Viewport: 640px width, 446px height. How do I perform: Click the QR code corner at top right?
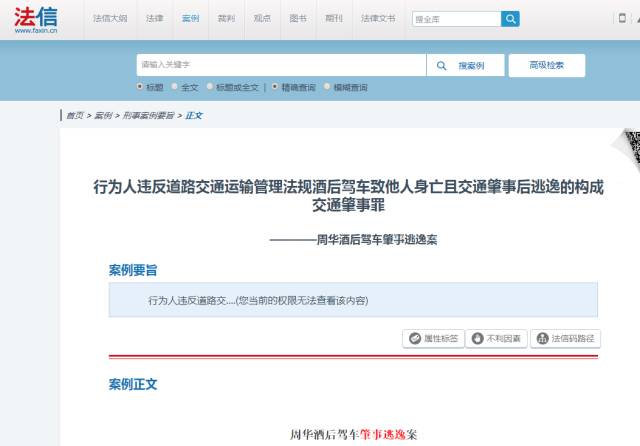[x=629, y=150]
